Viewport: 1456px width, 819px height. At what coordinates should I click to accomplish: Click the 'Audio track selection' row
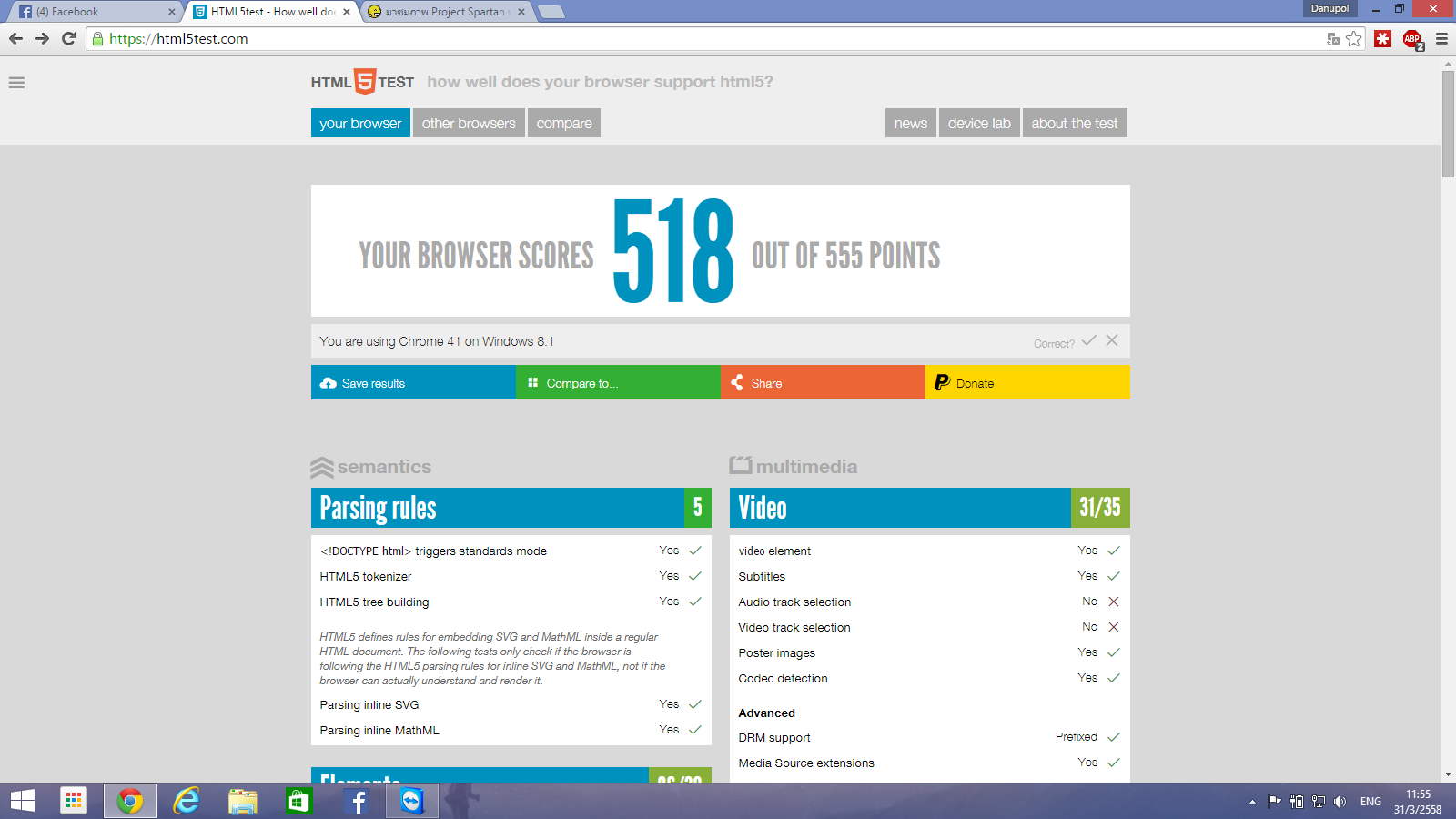(930, 602)
